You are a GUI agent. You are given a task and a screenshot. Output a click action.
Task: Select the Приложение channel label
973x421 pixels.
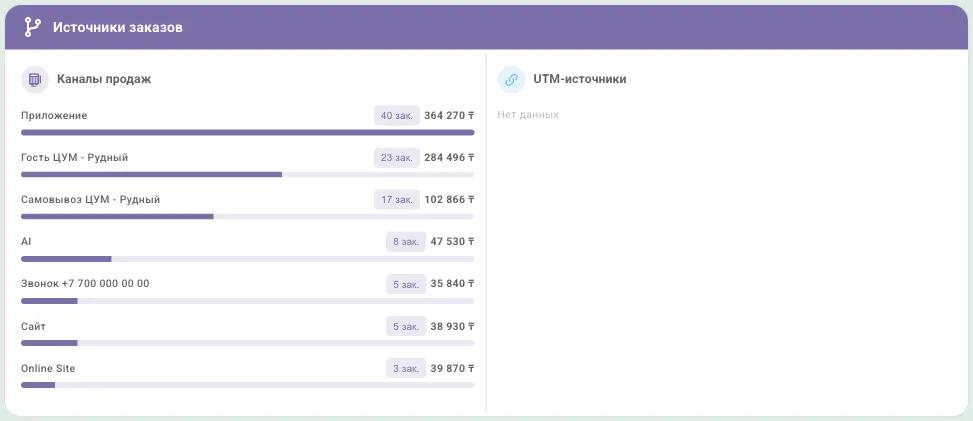click(54, 116)
